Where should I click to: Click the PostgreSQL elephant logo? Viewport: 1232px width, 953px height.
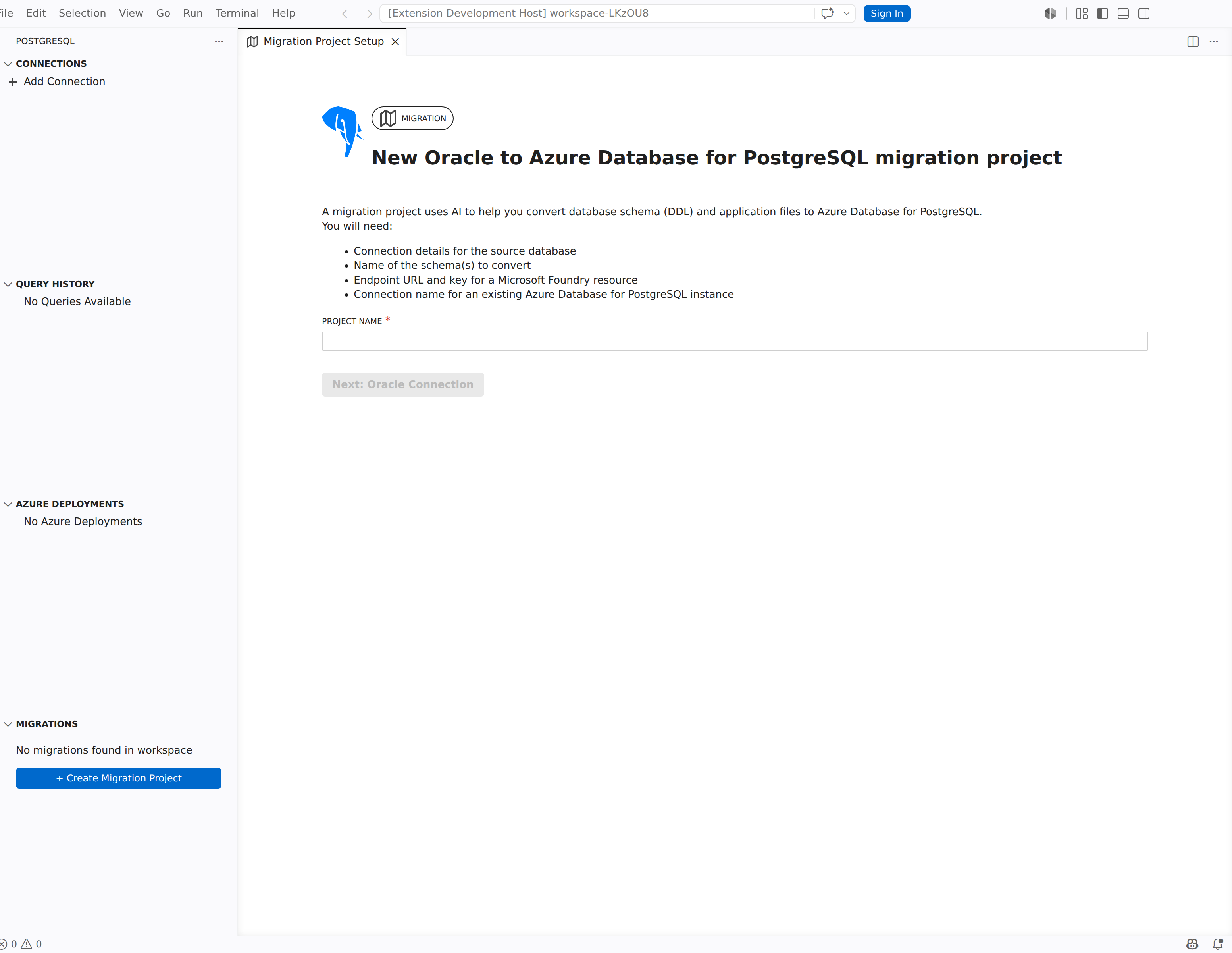pos(343,131)
